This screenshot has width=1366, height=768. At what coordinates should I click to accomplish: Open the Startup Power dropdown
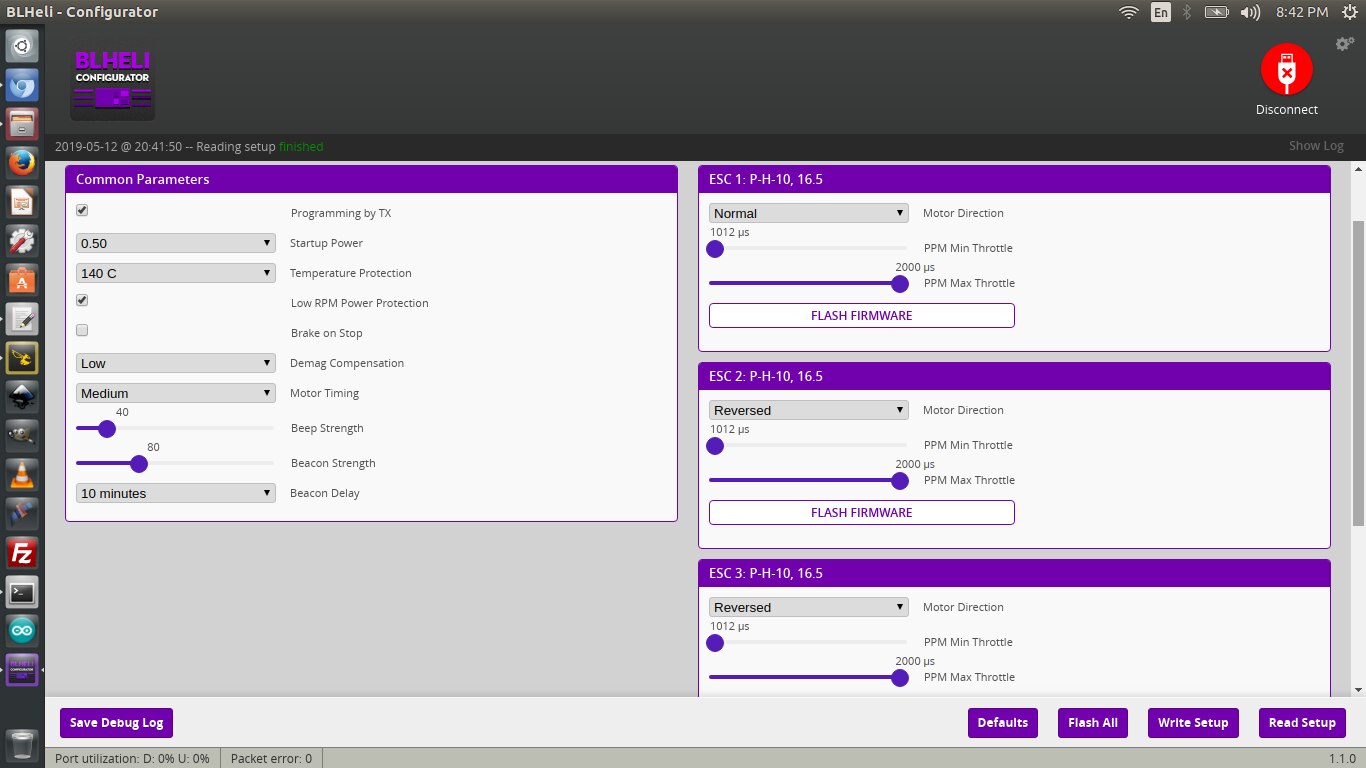pos(175,243)
